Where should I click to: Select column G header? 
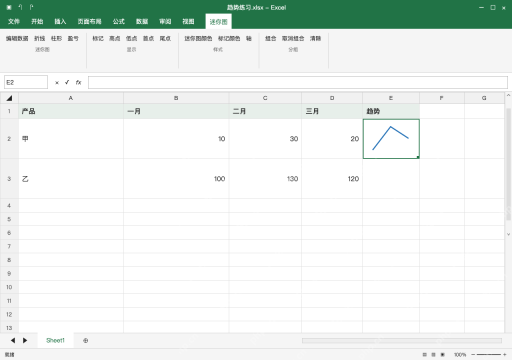click(x=484, y=98)
